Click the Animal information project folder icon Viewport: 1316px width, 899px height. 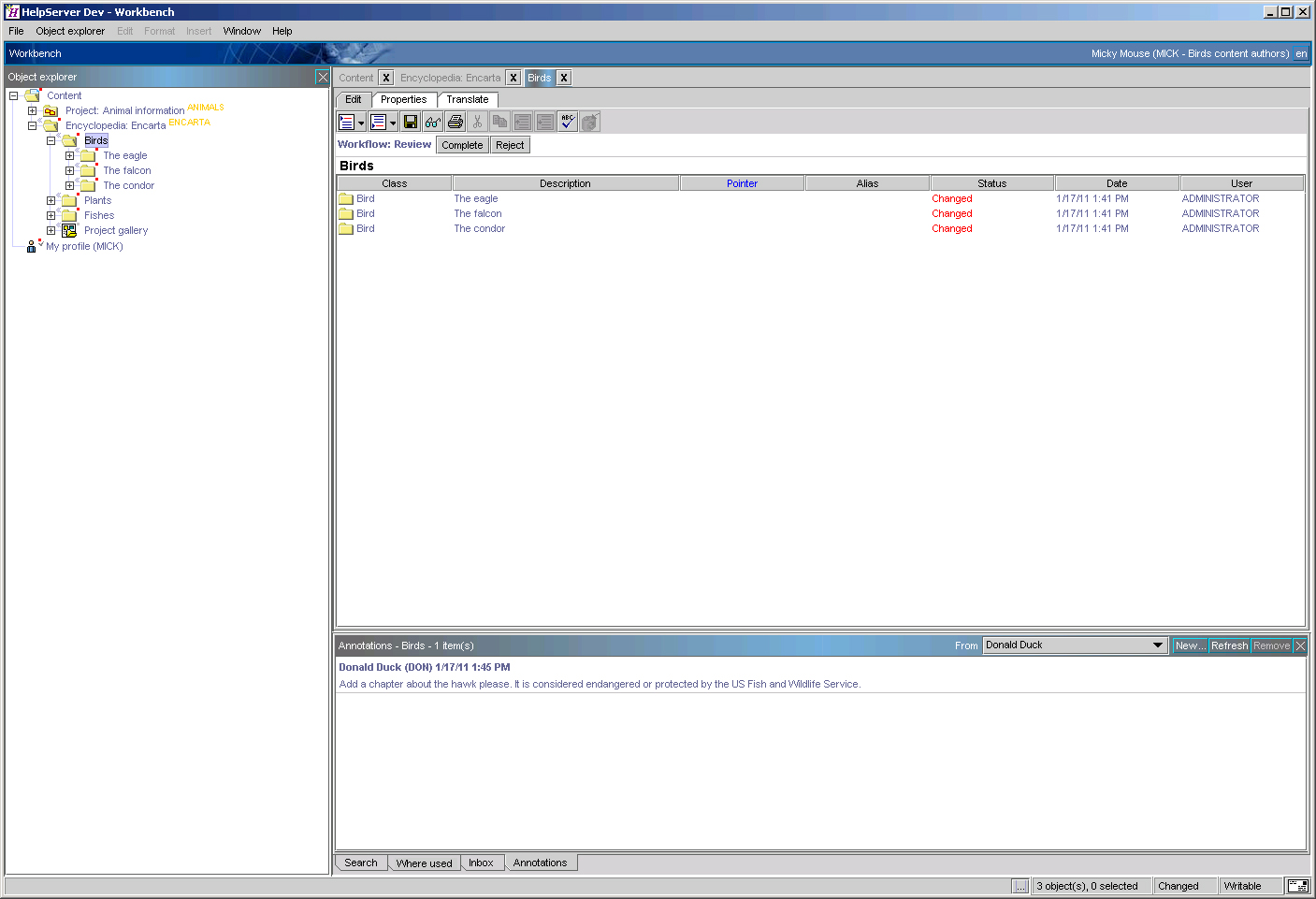pyautogui.click(x=51, y=110)
